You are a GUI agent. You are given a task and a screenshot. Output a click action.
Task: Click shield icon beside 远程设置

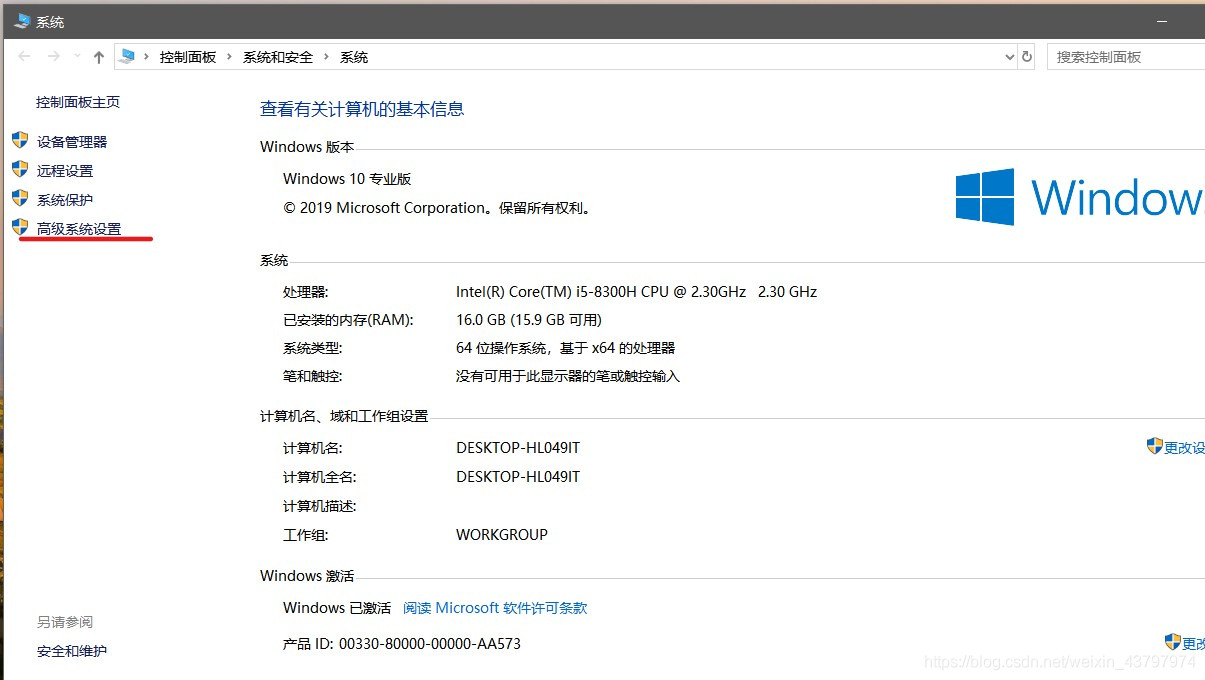(x=20, y=169)
